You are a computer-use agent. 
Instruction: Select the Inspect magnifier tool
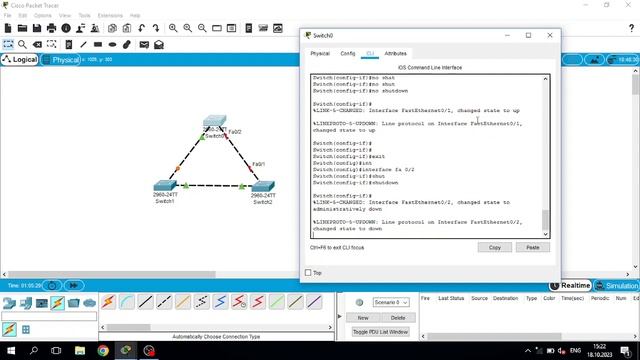click(x=22, y=44)
